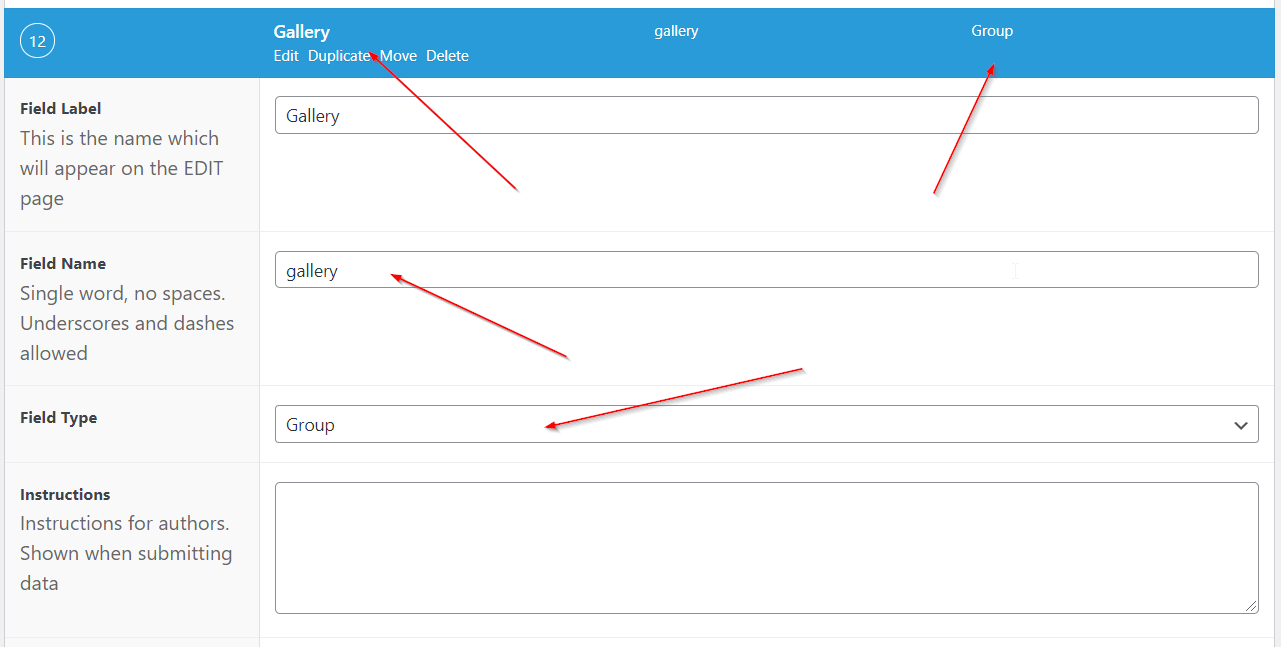Click the Field Name description about underscores and dashes

(127, 324)
